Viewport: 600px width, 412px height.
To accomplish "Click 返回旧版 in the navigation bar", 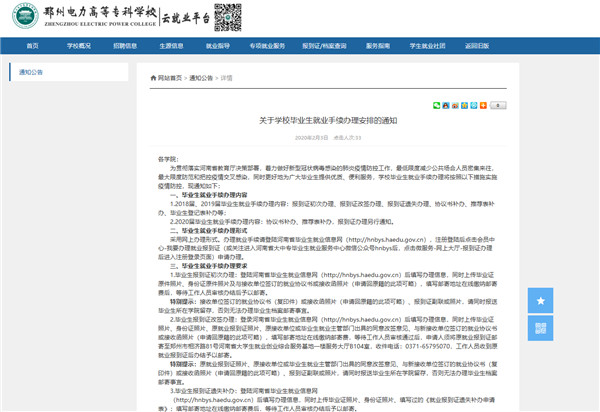I will (x=477, y=46).
